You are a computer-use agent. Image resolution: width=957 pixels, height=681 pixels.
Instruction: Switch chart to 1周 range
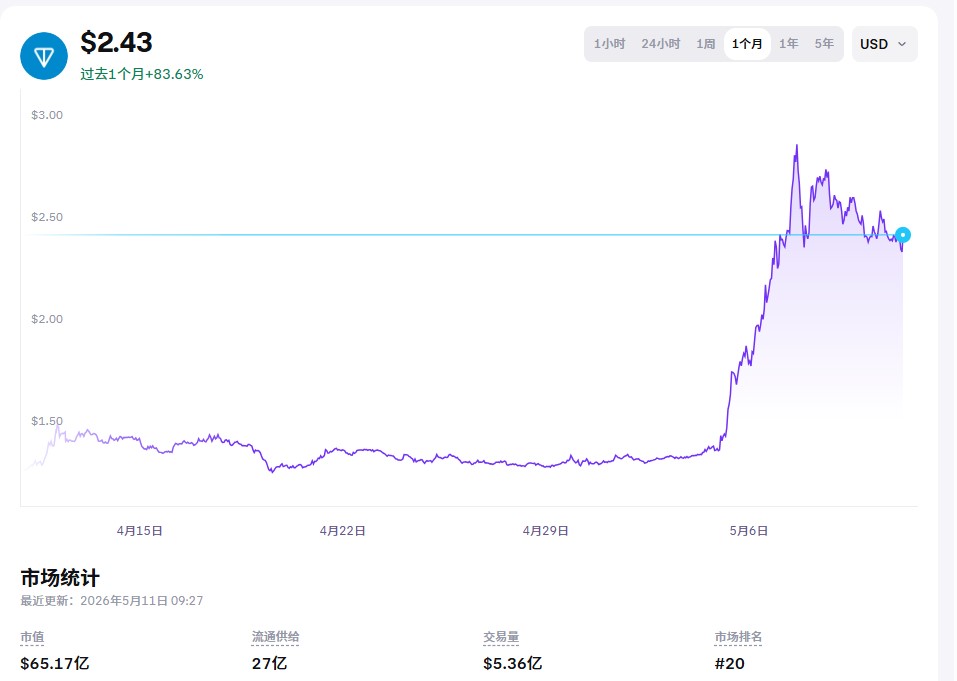(x=706, y=44)
